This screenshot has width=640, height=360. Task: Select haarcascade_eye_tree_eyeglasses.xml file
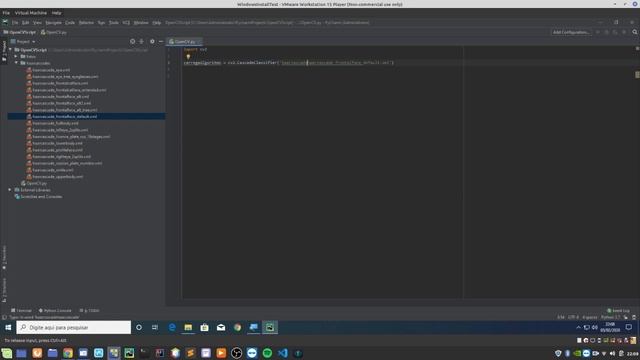(x=65, y=77)
